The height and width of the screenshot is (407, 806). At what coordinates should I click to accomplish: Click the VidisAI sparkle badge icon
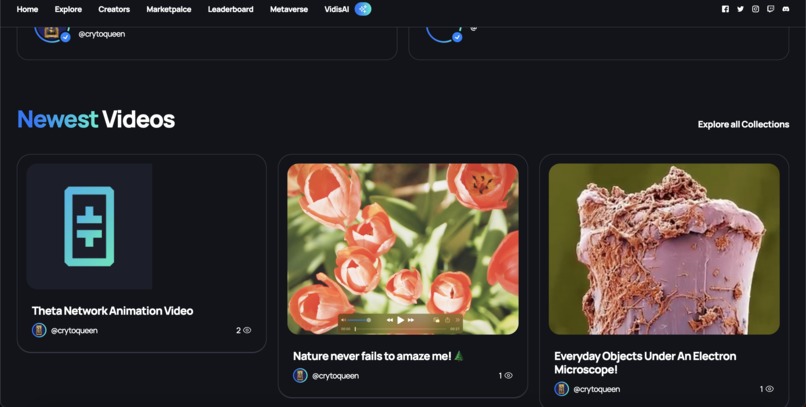coord(363,9)
